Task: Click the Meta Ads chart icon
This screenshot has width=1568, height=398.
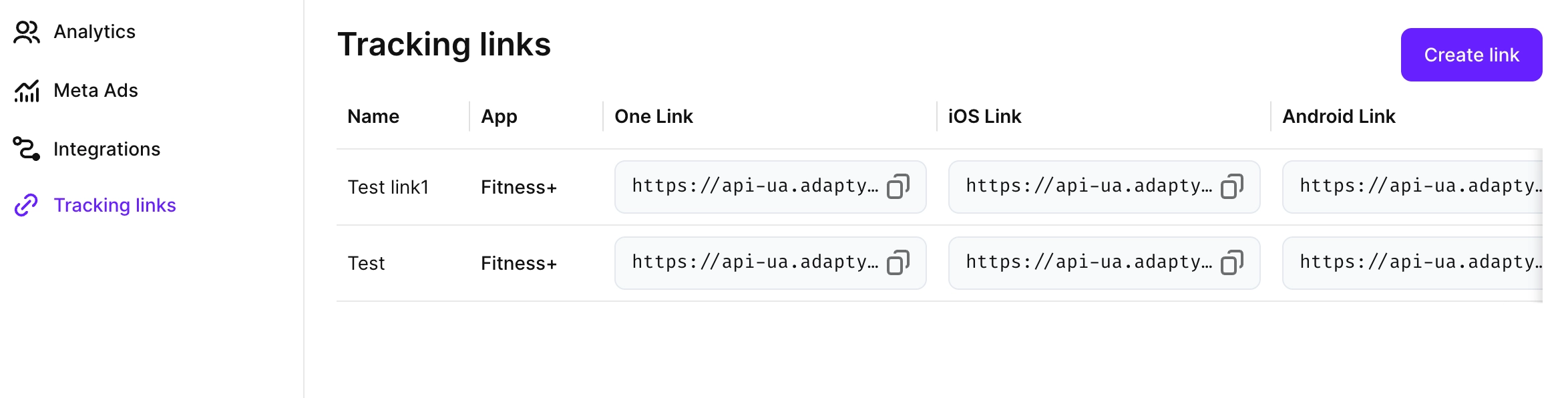Action: [x=26, y=90]
